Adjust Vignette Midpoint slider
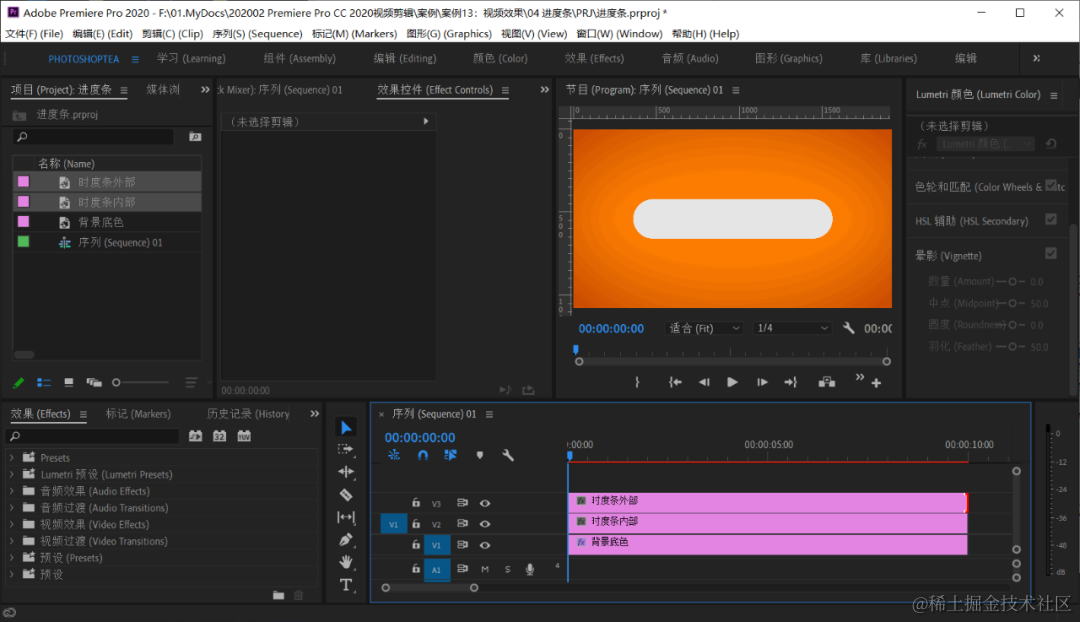This screenshot has height=622, width=1080. (1012, 304)
